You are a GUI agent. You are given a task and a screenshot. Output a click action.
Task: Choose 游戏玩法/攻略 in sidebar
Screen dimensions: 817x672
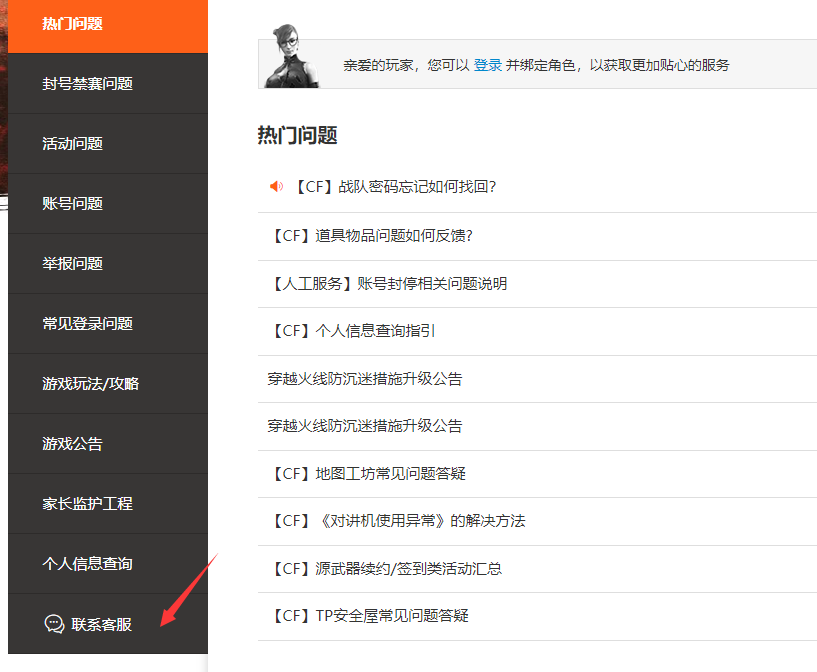(x=108, y=384)
